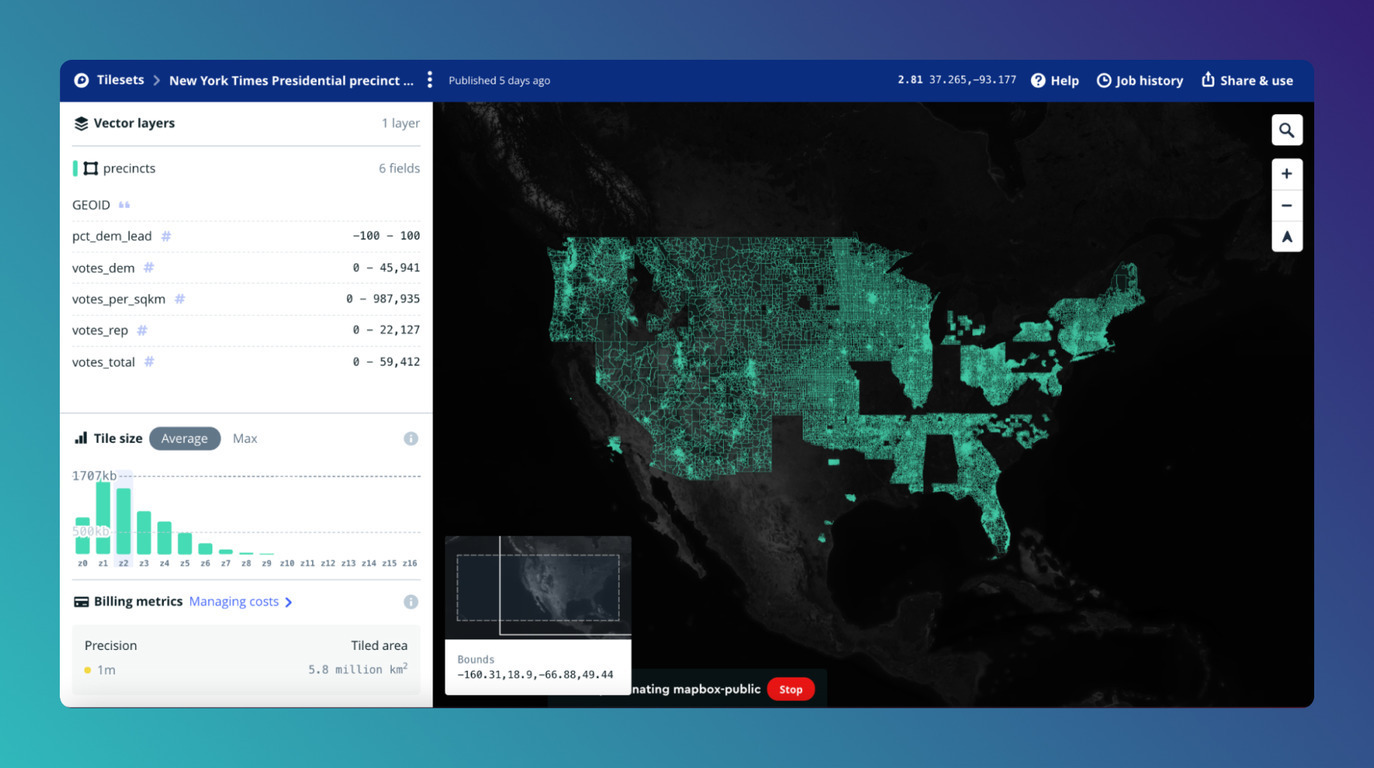Open the map search magnifier
1374x768 pixels.
pyautogui.click(x=1287, y=130)
